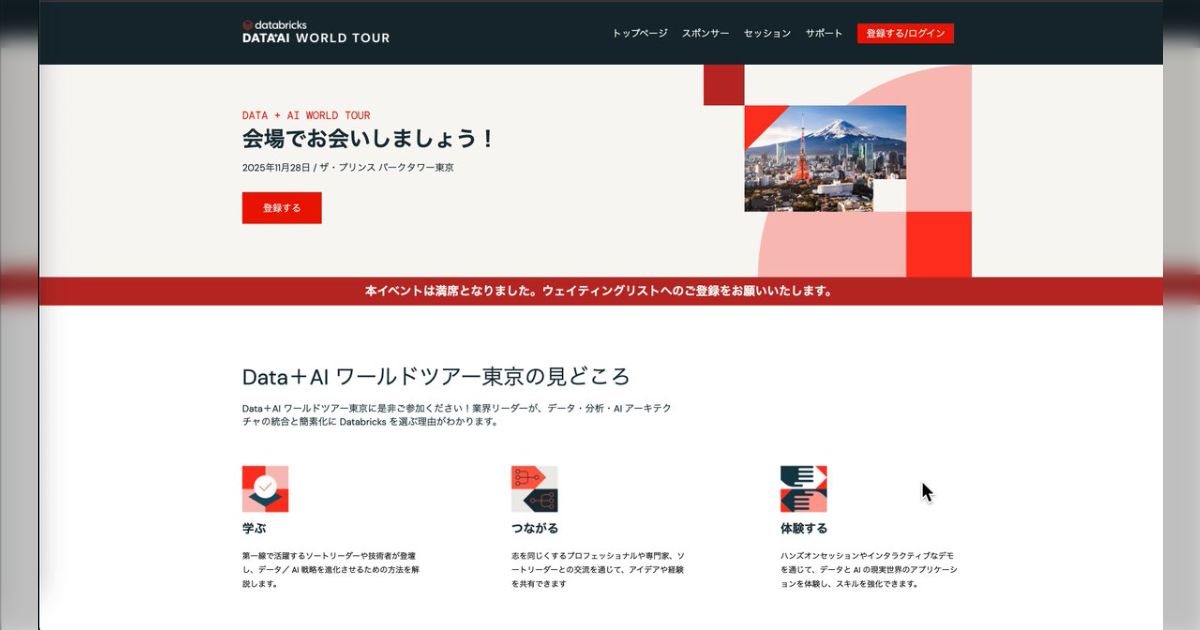Image resolution: width=1200 pixels, height=630 pixels.
Task: Open the セッション section
Action: point(765,32)
